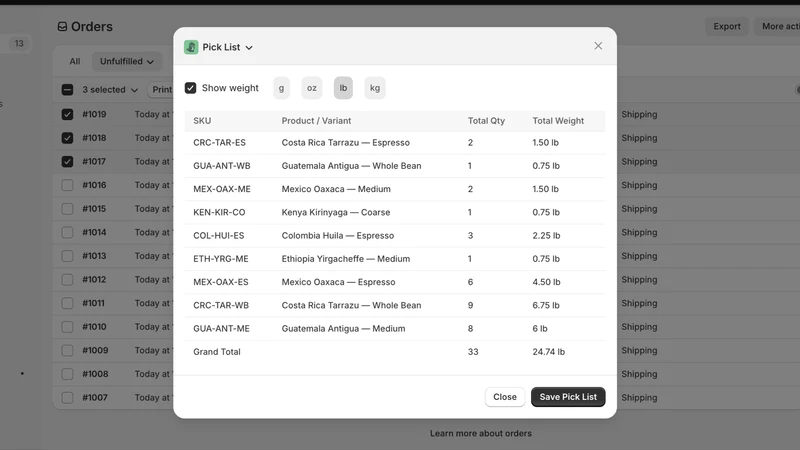Open the 3 selected dropdown

click(110, 90)
